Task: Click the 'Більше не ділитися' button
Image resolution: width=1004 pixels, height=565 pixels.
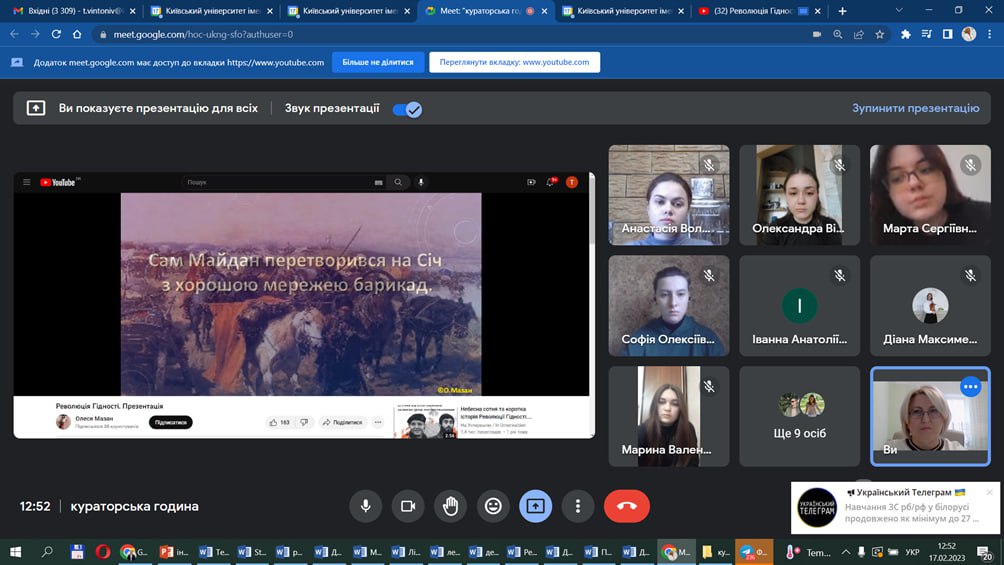Action: pos(377,62)
